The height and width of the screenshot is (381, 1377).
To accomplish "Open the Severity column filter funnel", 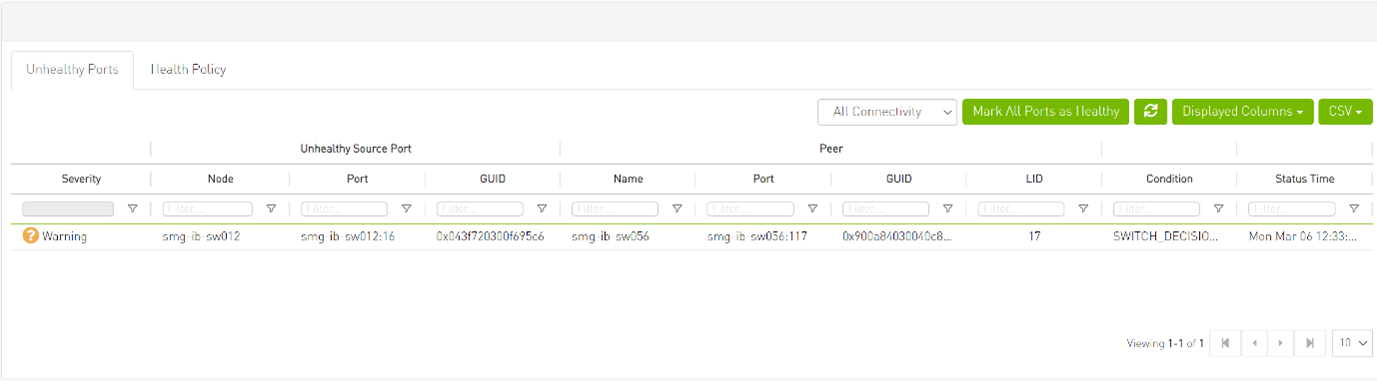I will click(132, 209).
